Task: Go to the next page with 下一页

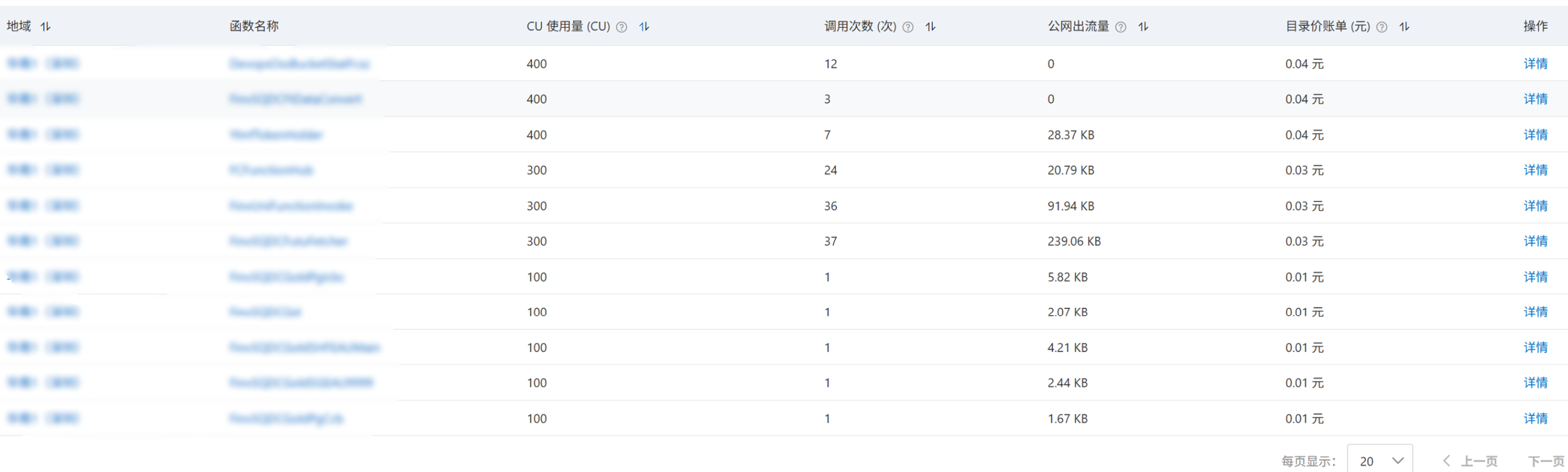Action: click(1545, 460)
